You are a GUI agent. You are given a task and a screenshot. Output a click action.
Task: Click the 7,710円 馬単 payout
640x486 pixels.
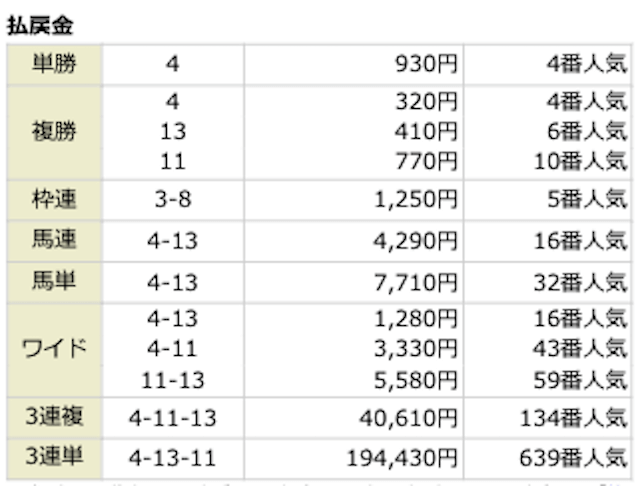416,283
